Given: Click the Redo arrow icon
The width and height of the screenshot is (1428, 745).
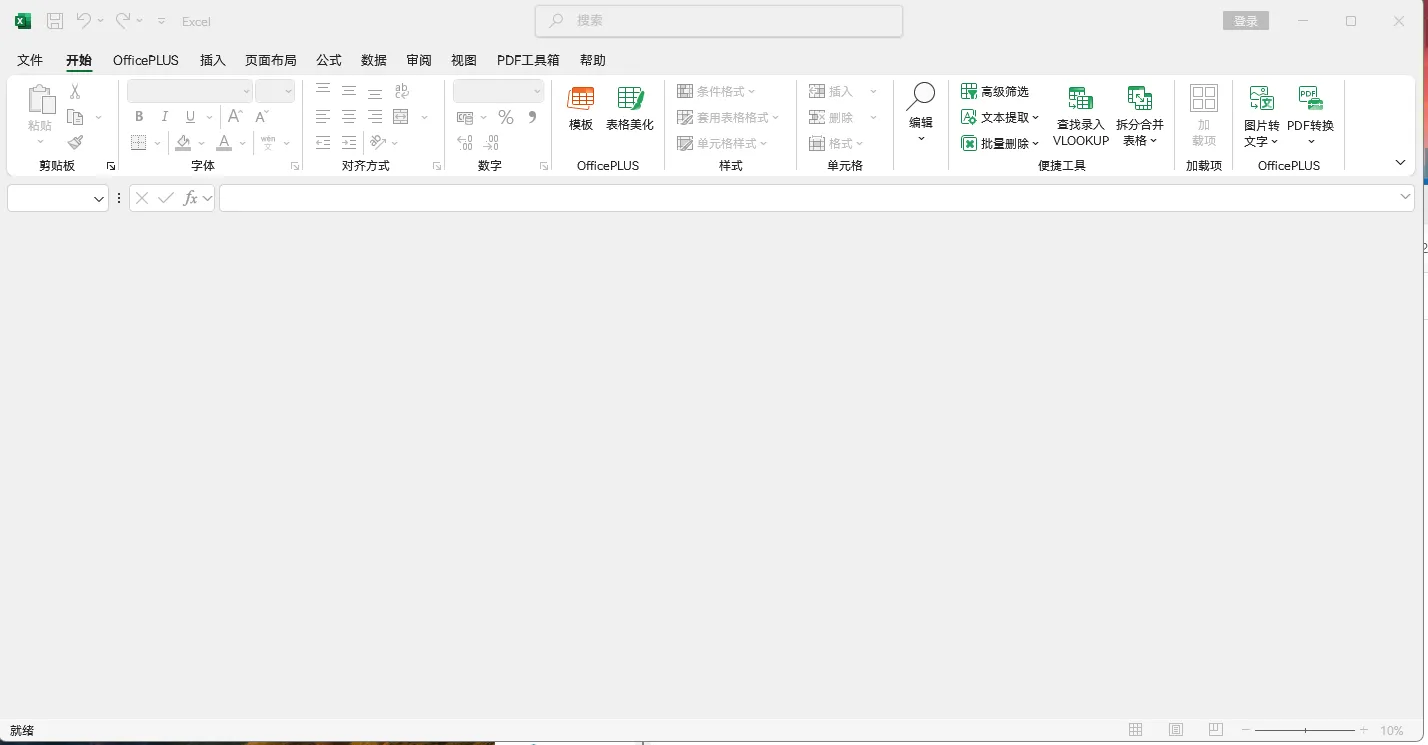Looking at the screenshot, I should point(123,21).
